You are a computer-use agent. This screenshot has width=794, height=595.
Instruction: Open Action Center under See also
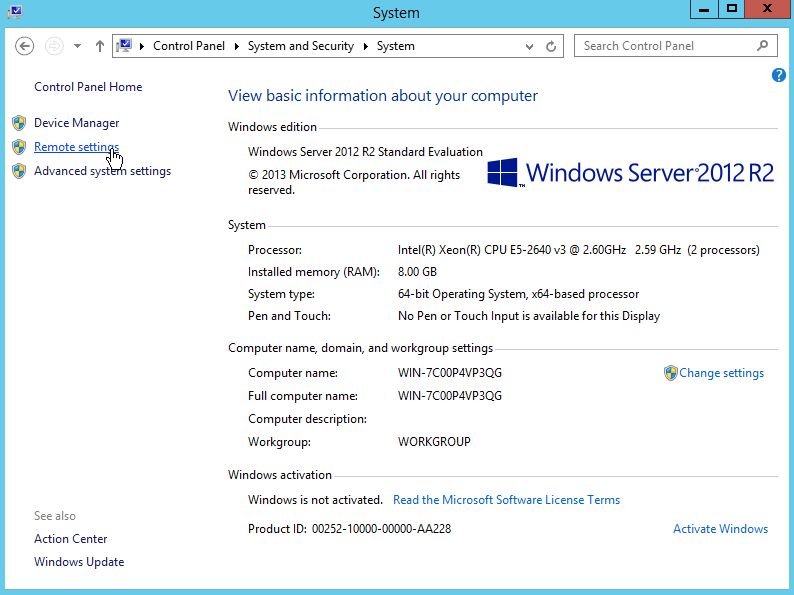pos(70,539)
